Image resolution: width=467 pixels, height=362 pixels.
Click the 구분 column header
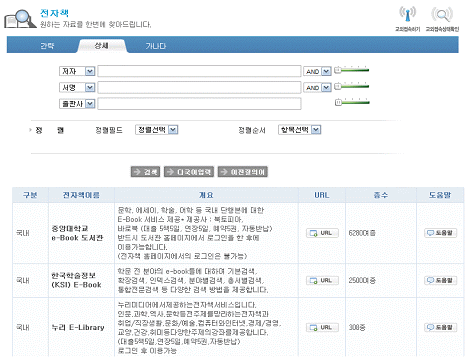30,195
